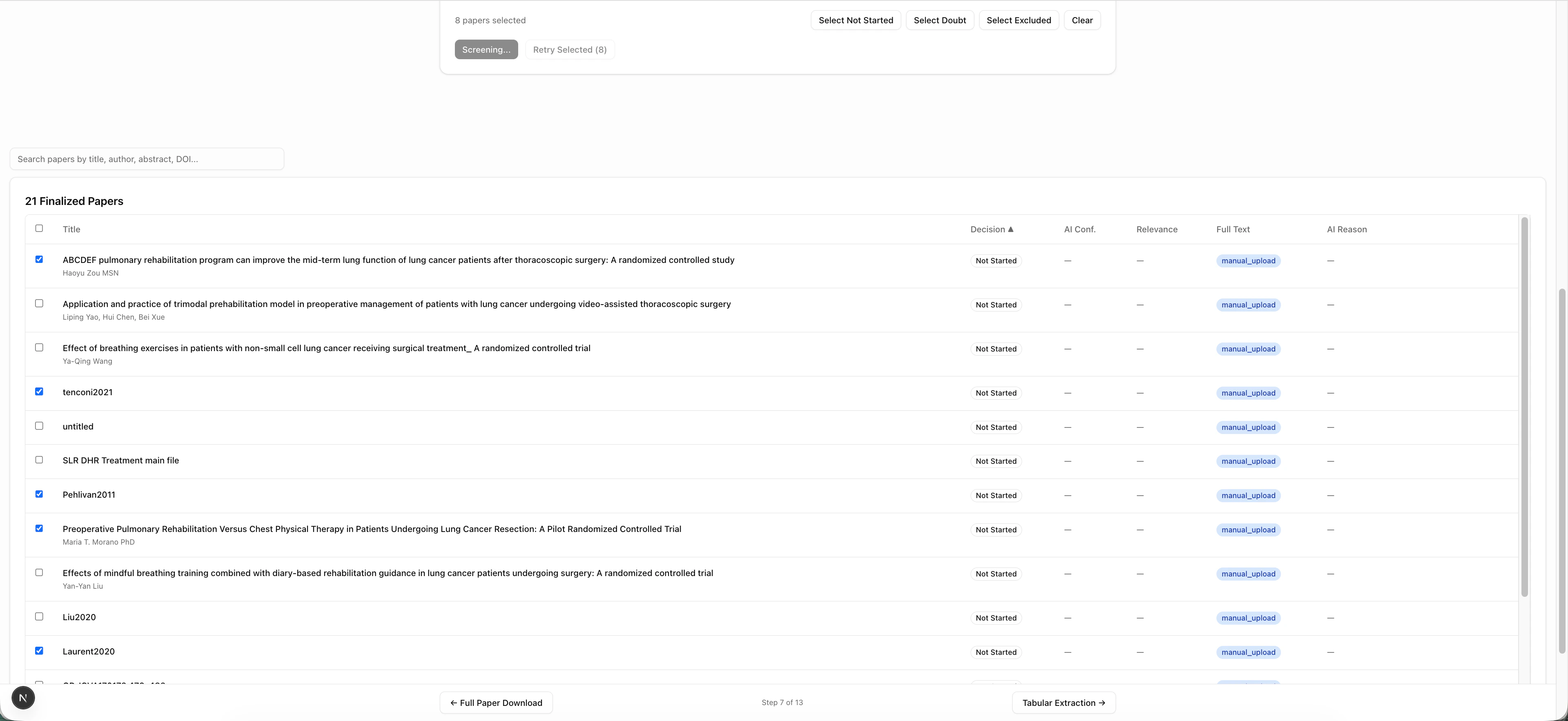Clear the current paper selection
This screenshot has width=1568, height=721.
click(1082, 20)
